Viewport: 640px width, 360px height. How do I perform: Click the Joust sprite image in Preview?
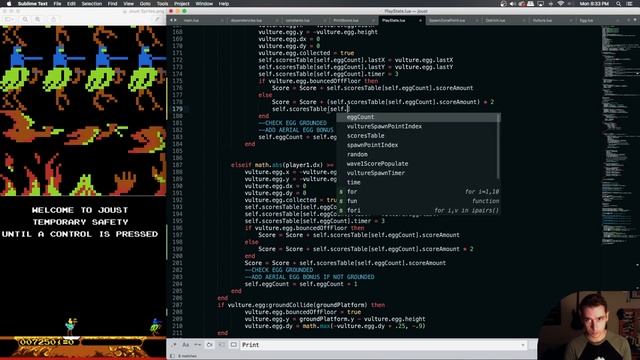(83, 111)
